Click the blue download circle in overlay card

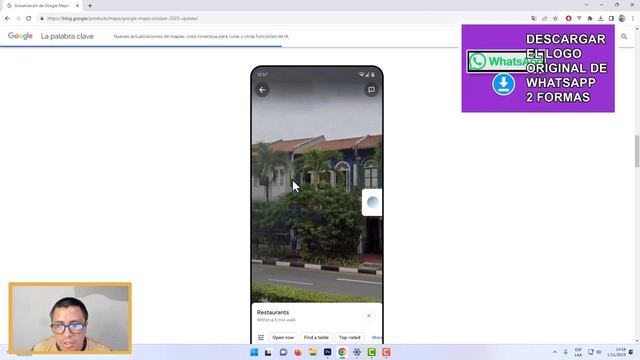pyautogui.click(x=503, y=84)
